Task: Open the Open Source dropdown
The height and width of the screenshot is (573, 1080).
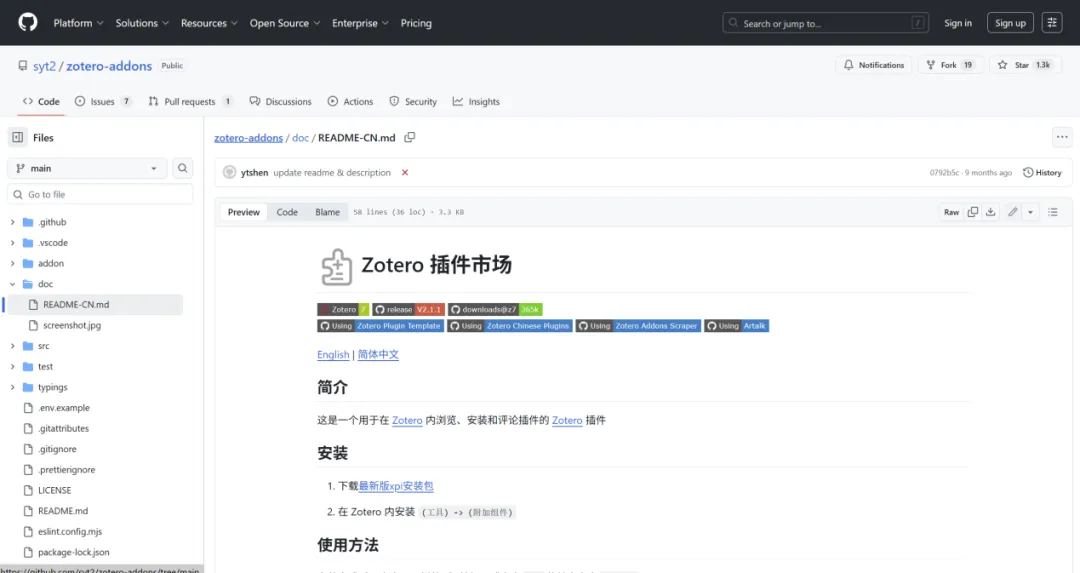Action: [284, 23]
